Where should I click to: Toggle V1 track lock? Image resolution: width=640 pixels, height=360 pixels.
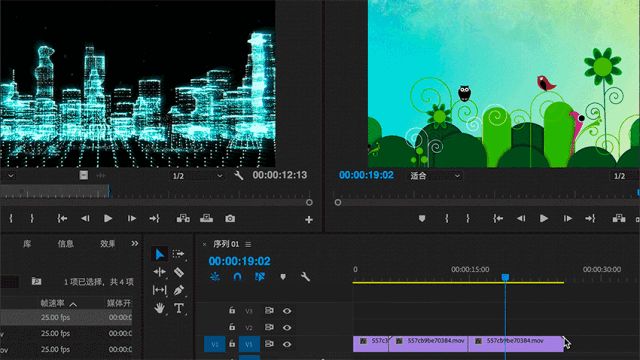232,344
